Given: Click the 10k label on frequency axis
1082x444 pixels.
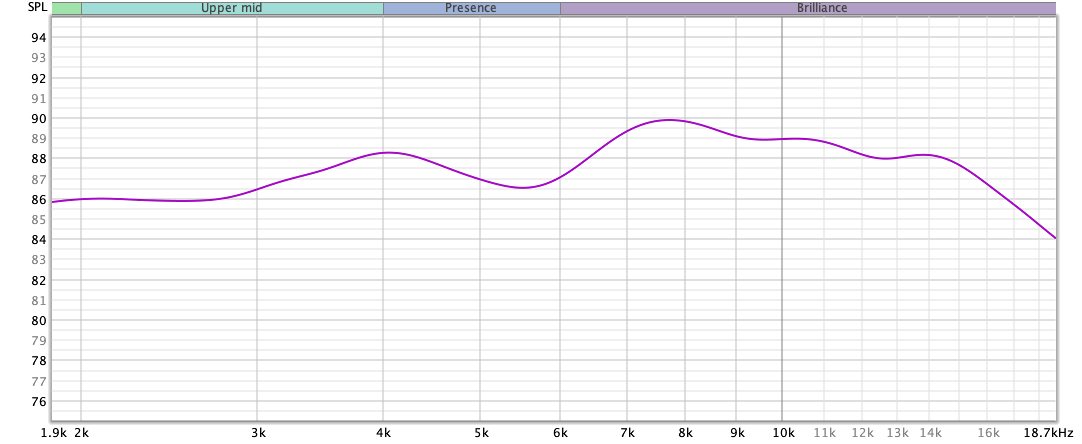Looking at the screenshot, I should click(782, 432).
